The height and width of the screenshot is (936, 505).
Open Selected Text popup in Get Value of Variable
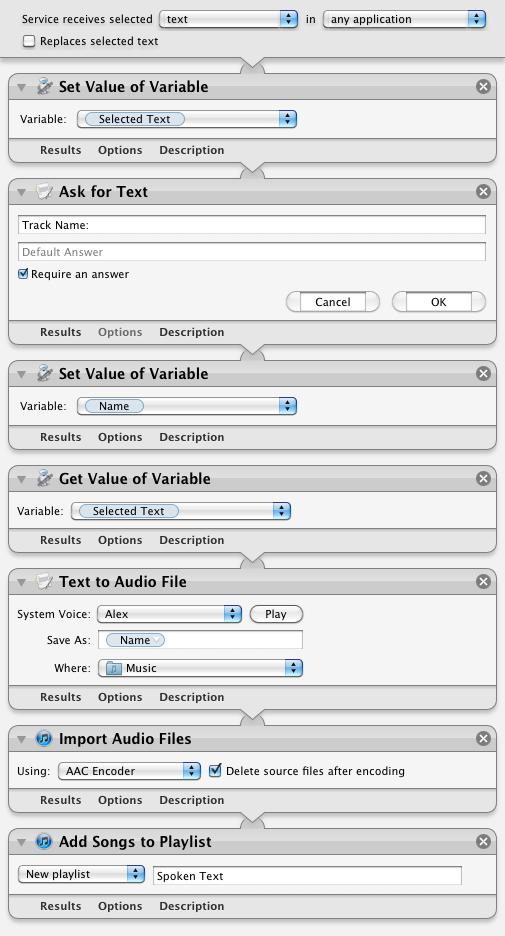point(181,511)
